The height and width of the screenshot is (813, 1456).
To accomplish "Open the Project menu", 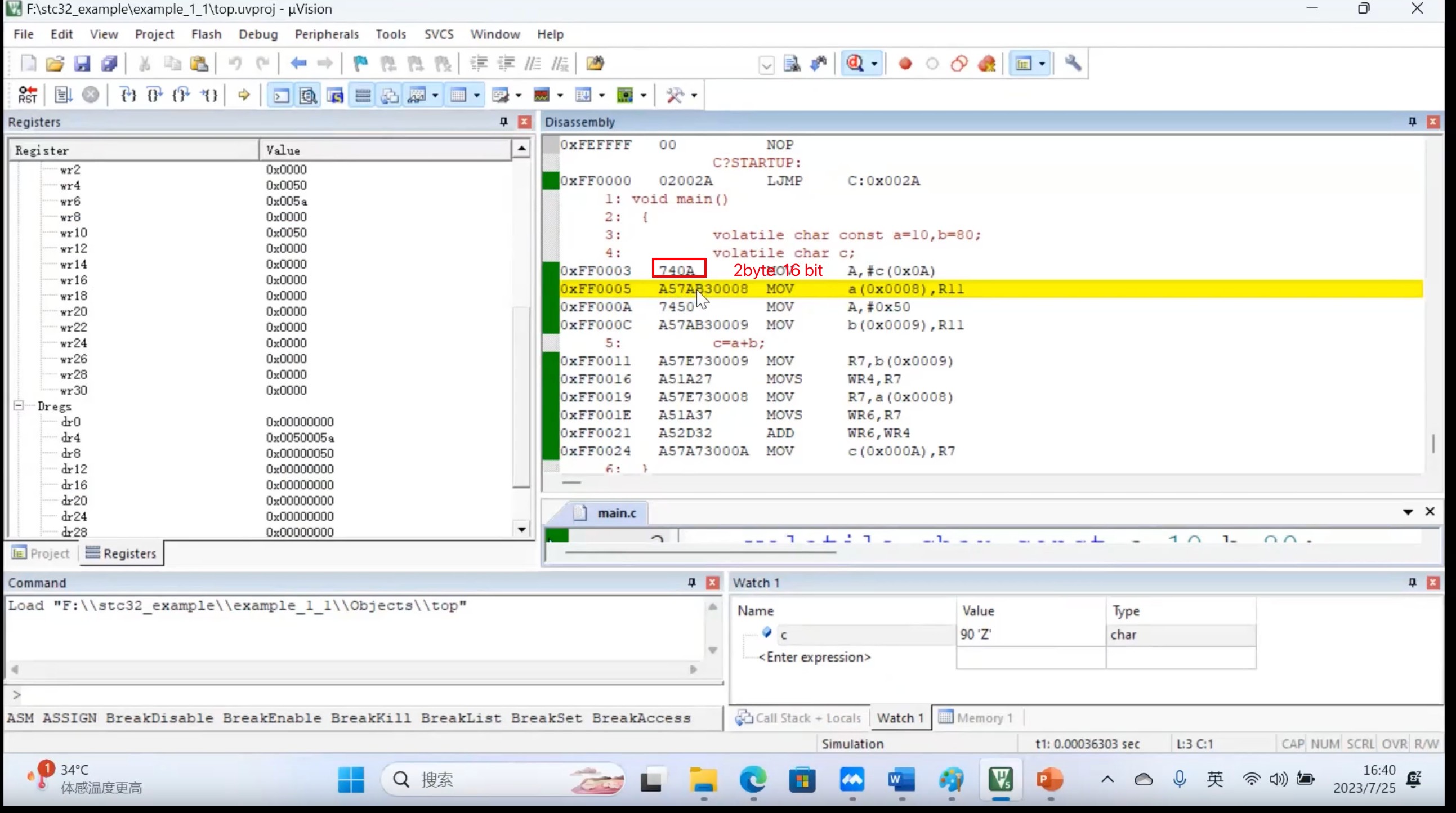I will pyautogui.click(x=154, y=34).
